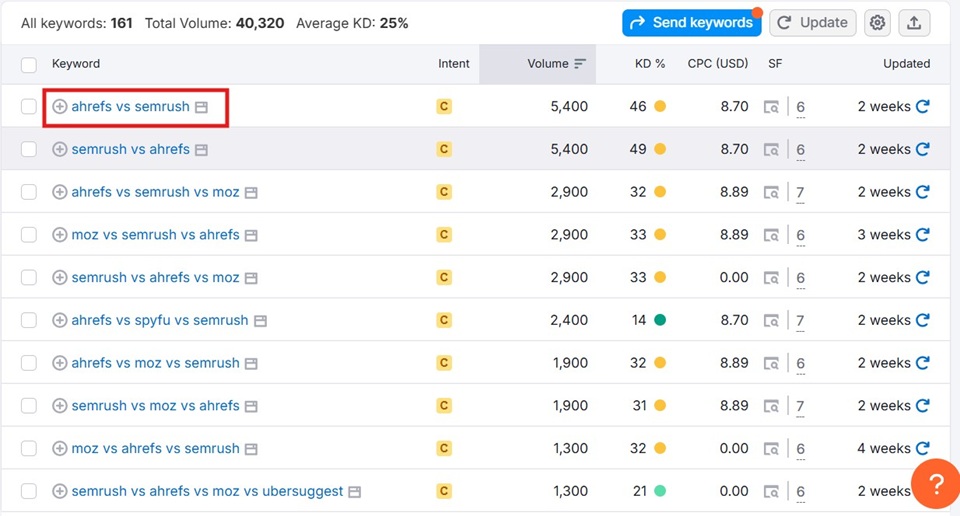
Task: Add 'semrush vs ahrefs' with its plus icon
Action: pyautogui.click(x=59, y=149)
